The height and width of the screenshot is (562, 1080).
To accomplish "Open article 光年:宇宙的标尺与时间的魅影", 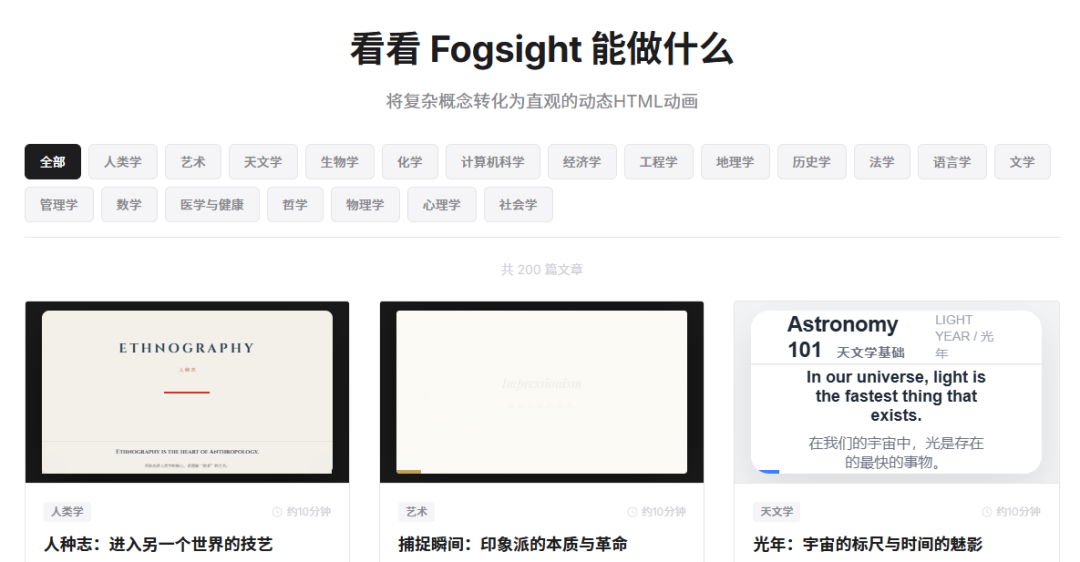I will pyautogui.click(x=868, y=544).
